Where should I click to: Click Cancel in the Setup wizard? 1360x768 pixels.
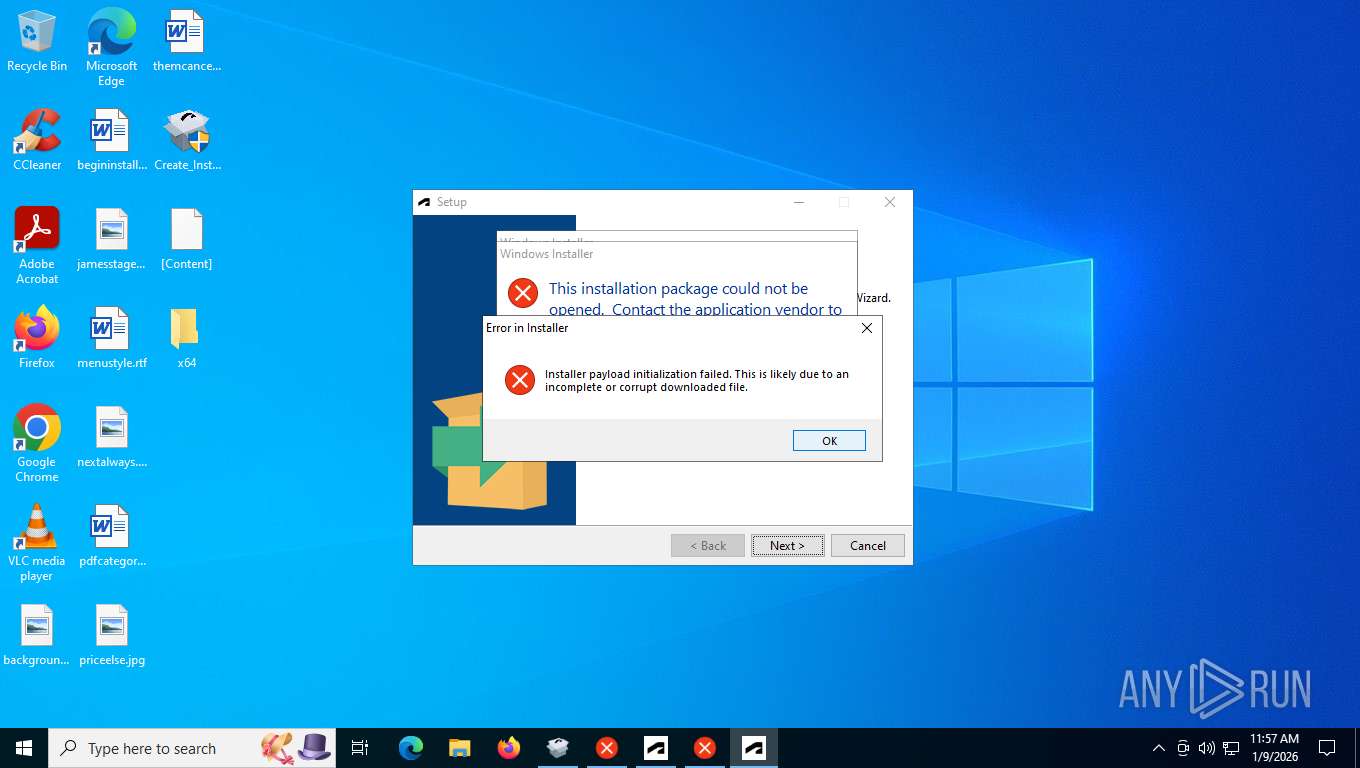(868, 545)
